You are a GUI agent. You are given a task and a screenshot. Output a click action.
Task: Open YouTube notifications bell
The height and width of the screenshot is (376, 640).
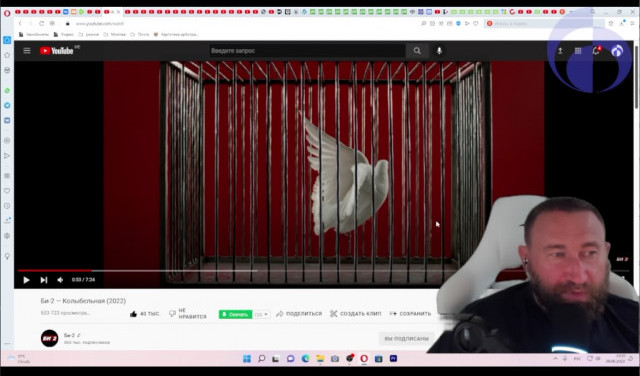[x=596, y=51]
